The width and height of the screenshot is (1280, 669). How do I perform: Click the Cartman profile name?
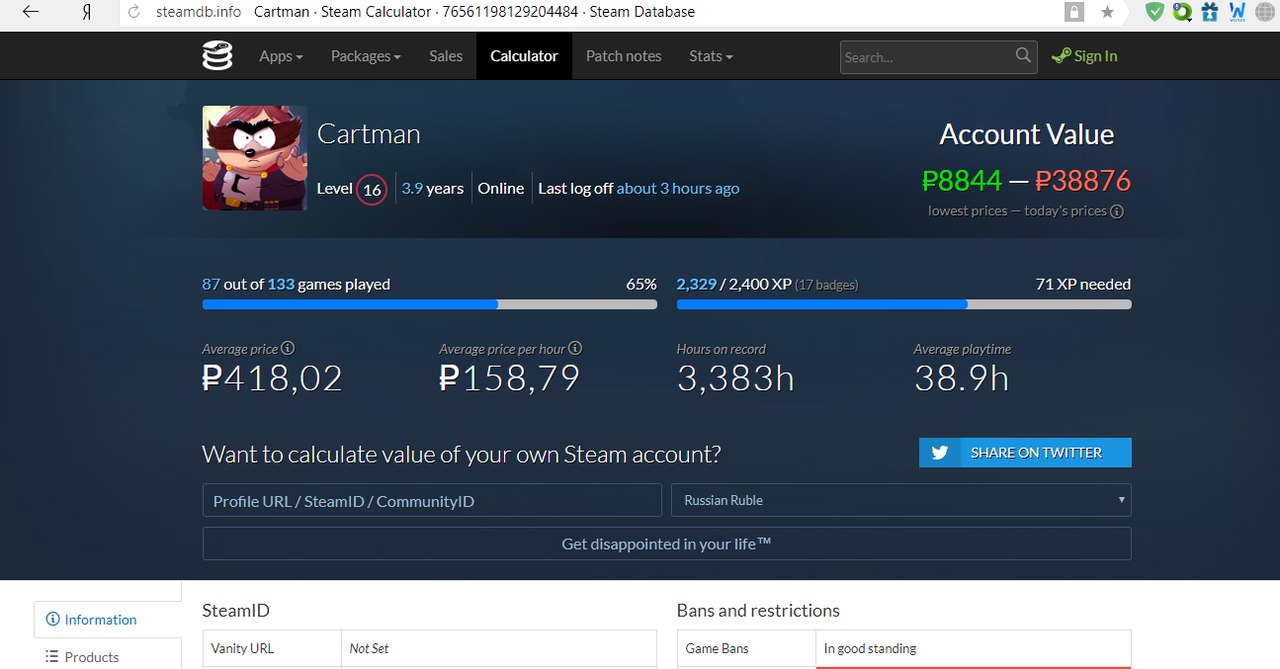(369, 134)
